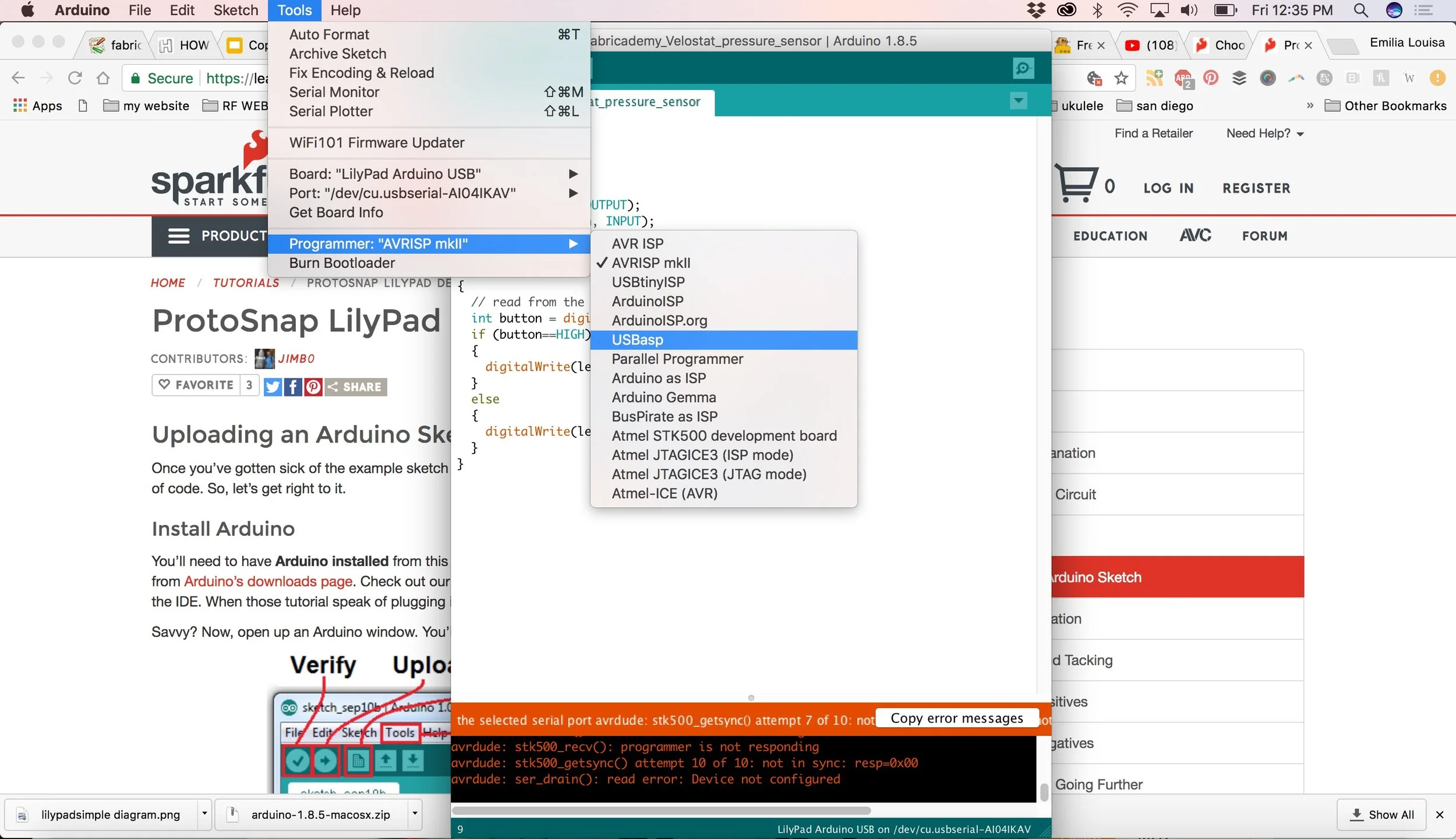Close the downloads bar with X
Screen dimensions: 1456x839
point(1440,814)
